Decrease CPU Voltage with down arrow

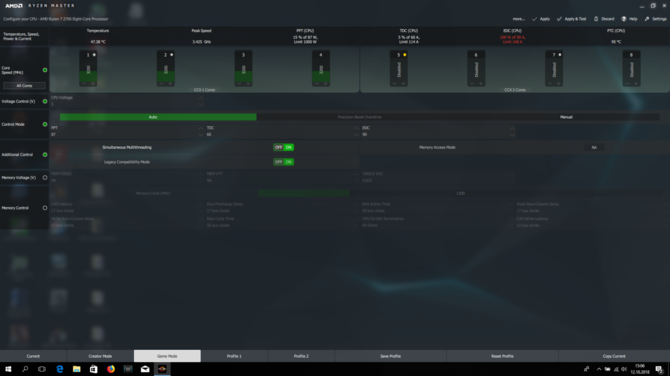pos(201,104)
